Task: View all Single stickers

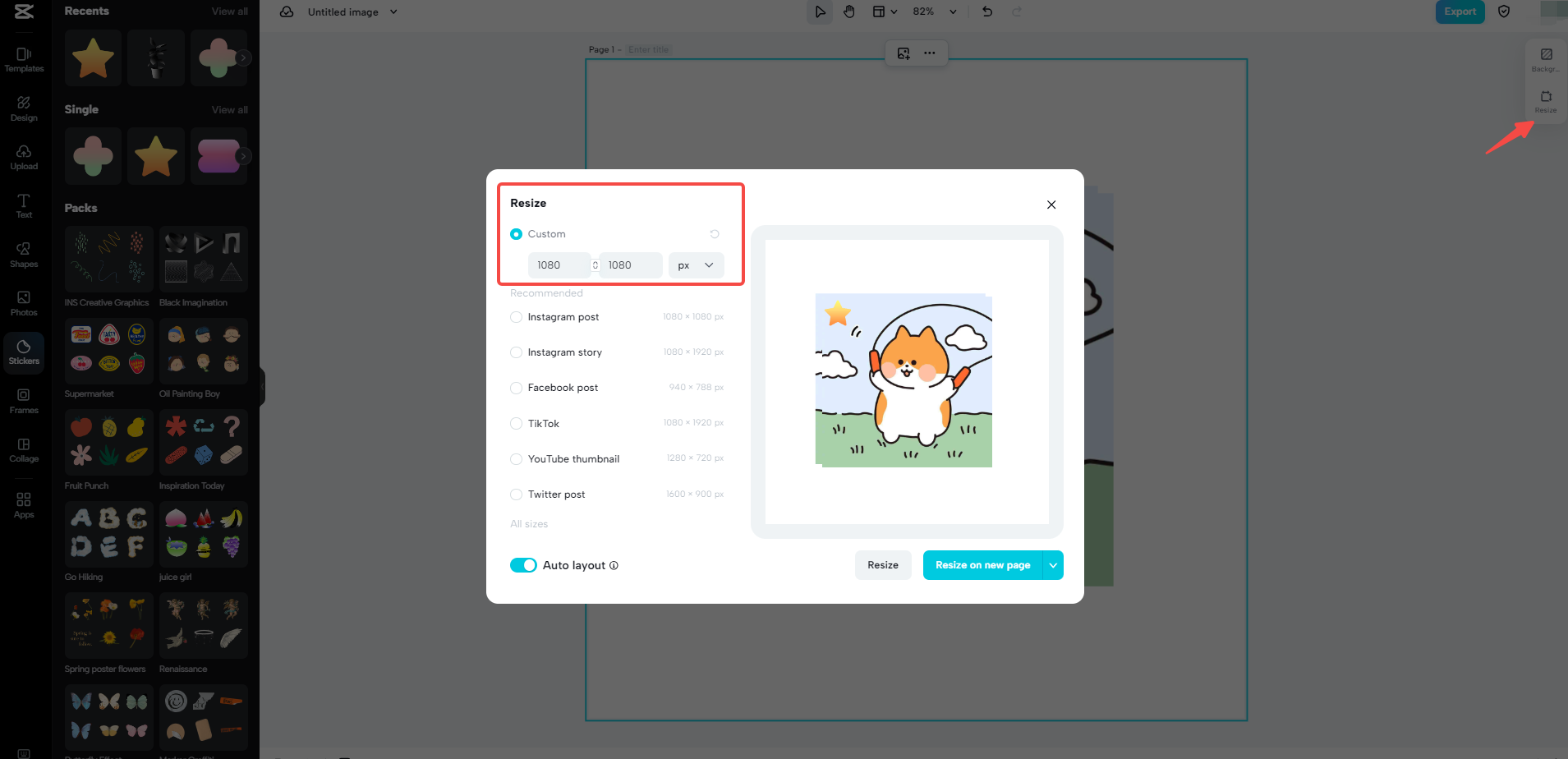Action: pos(230,110)
